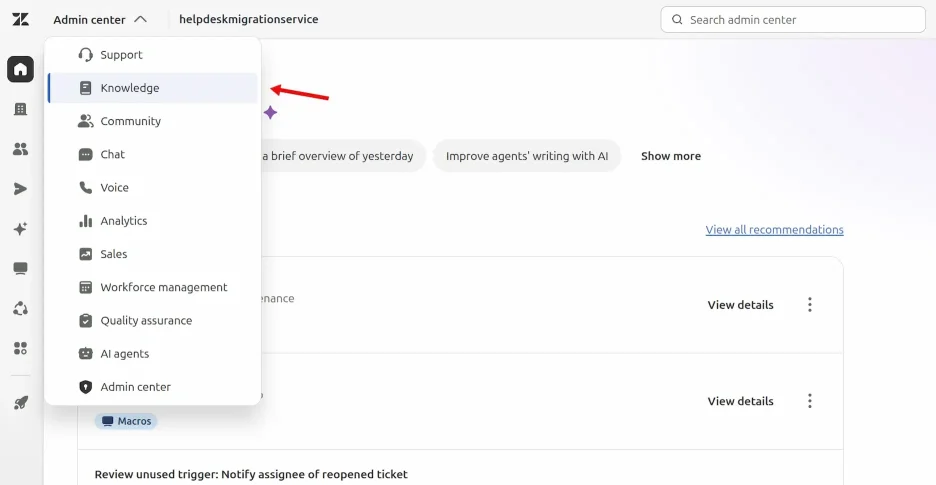Click the search magnifier icon
This screenshot has width=936, height=485.
tap(677, 20)
